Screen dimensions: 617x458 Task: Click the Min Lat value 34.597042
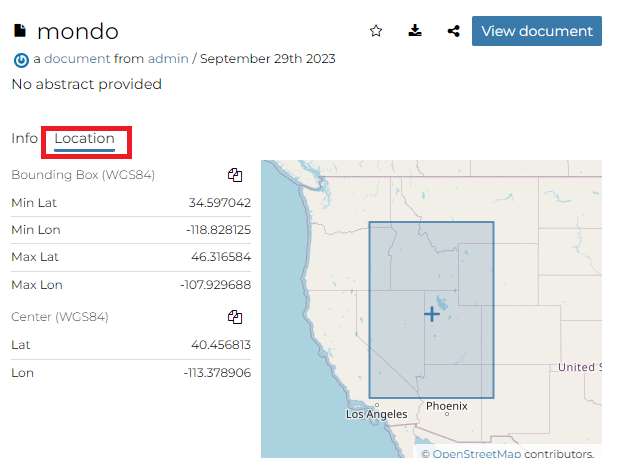(219, 203)
